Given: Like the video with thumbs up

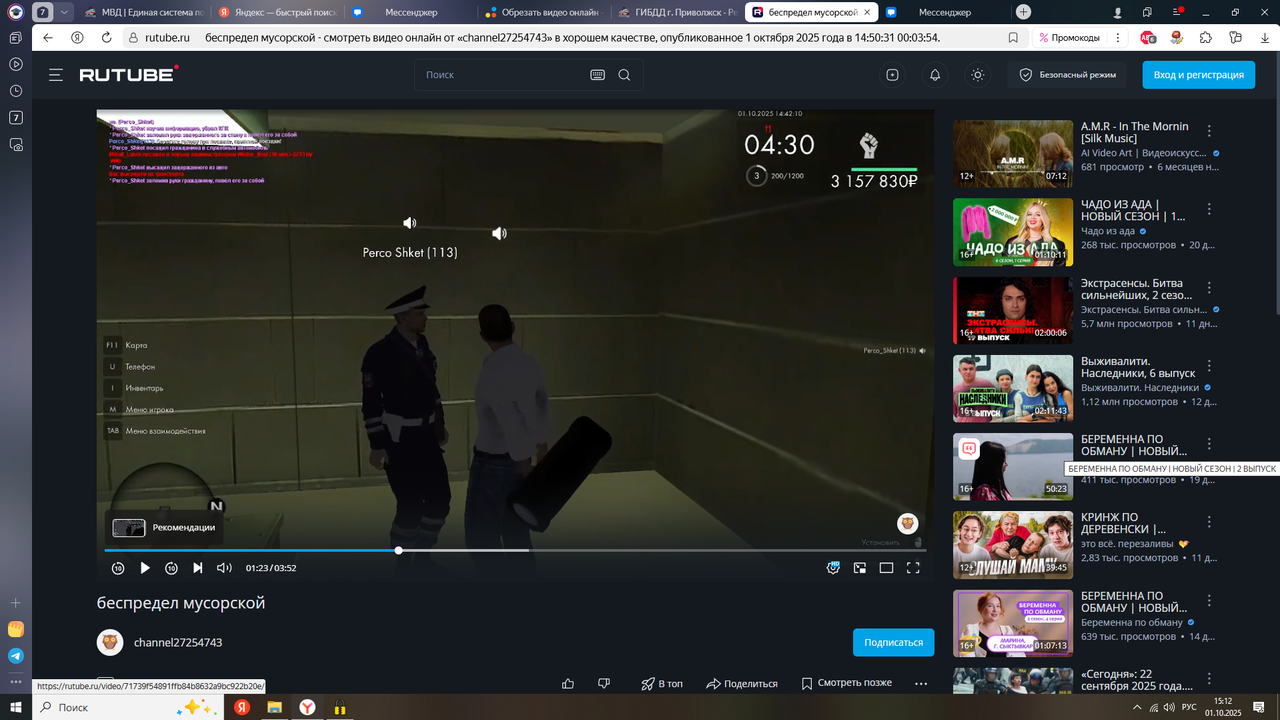Looking at the screenshot, I should point(568,684).
